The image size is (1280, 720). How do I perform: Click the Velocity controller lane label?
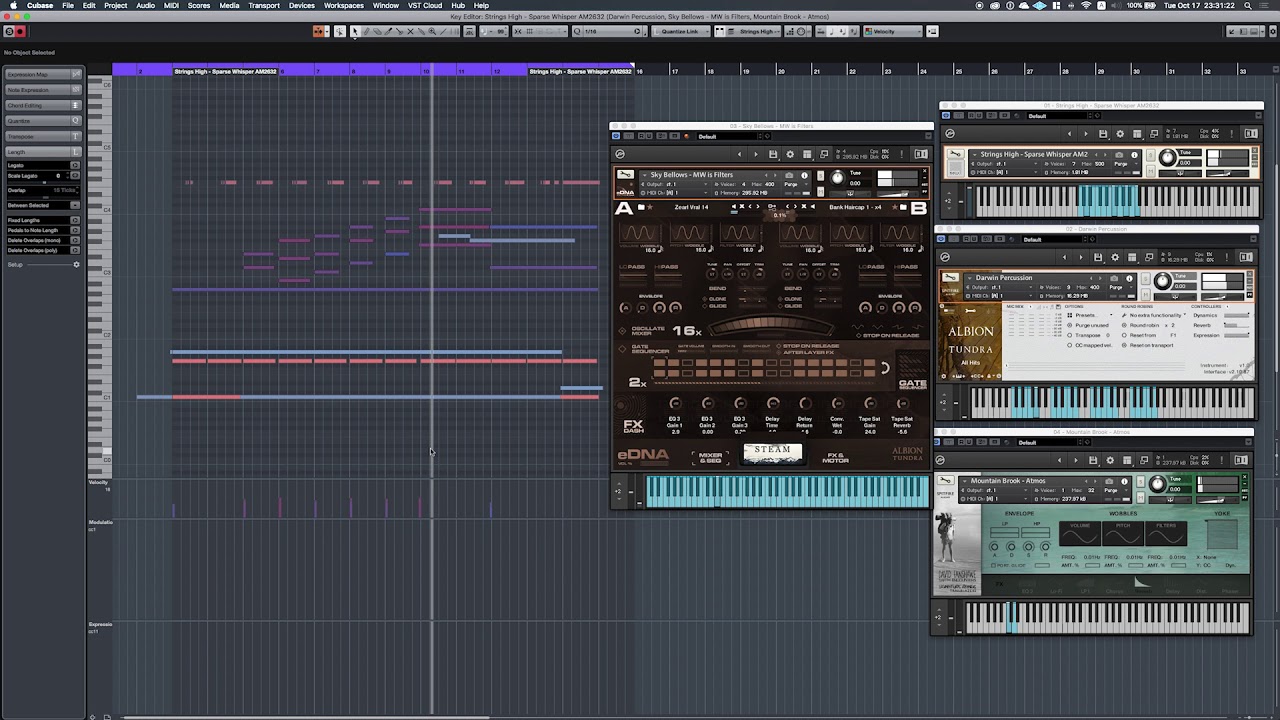98,482
